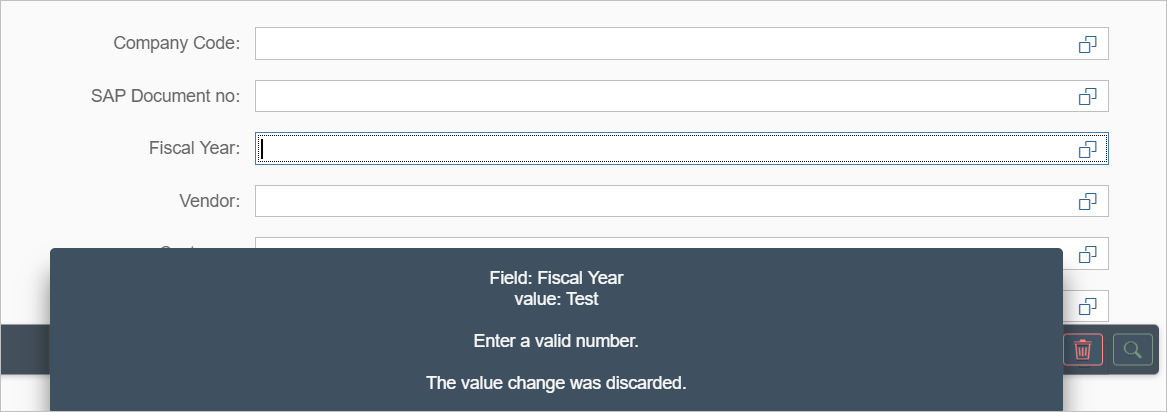Click the green magnifier search icon
Viewport: 1167px width, 412px height.
pos(1132,349)
